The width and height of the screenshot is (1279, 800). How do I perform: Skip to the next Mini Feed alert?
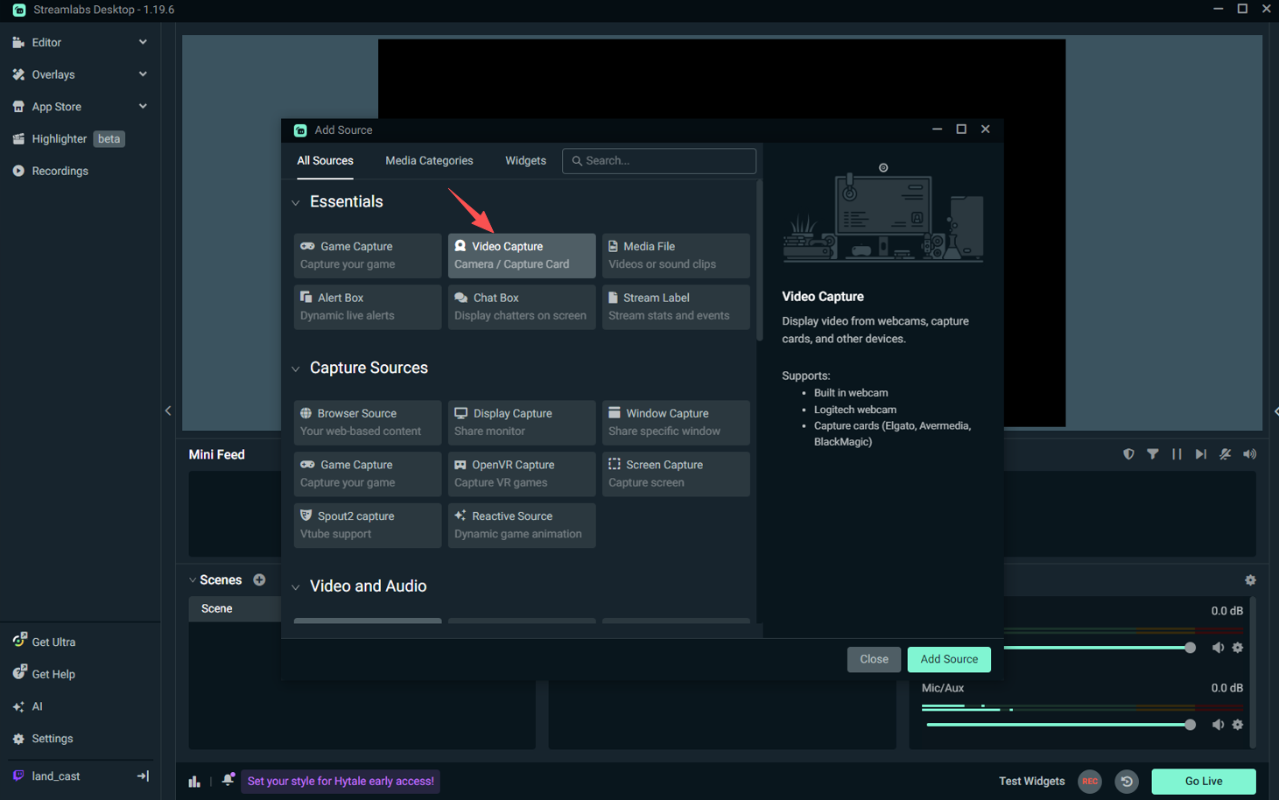point(1201,454)
